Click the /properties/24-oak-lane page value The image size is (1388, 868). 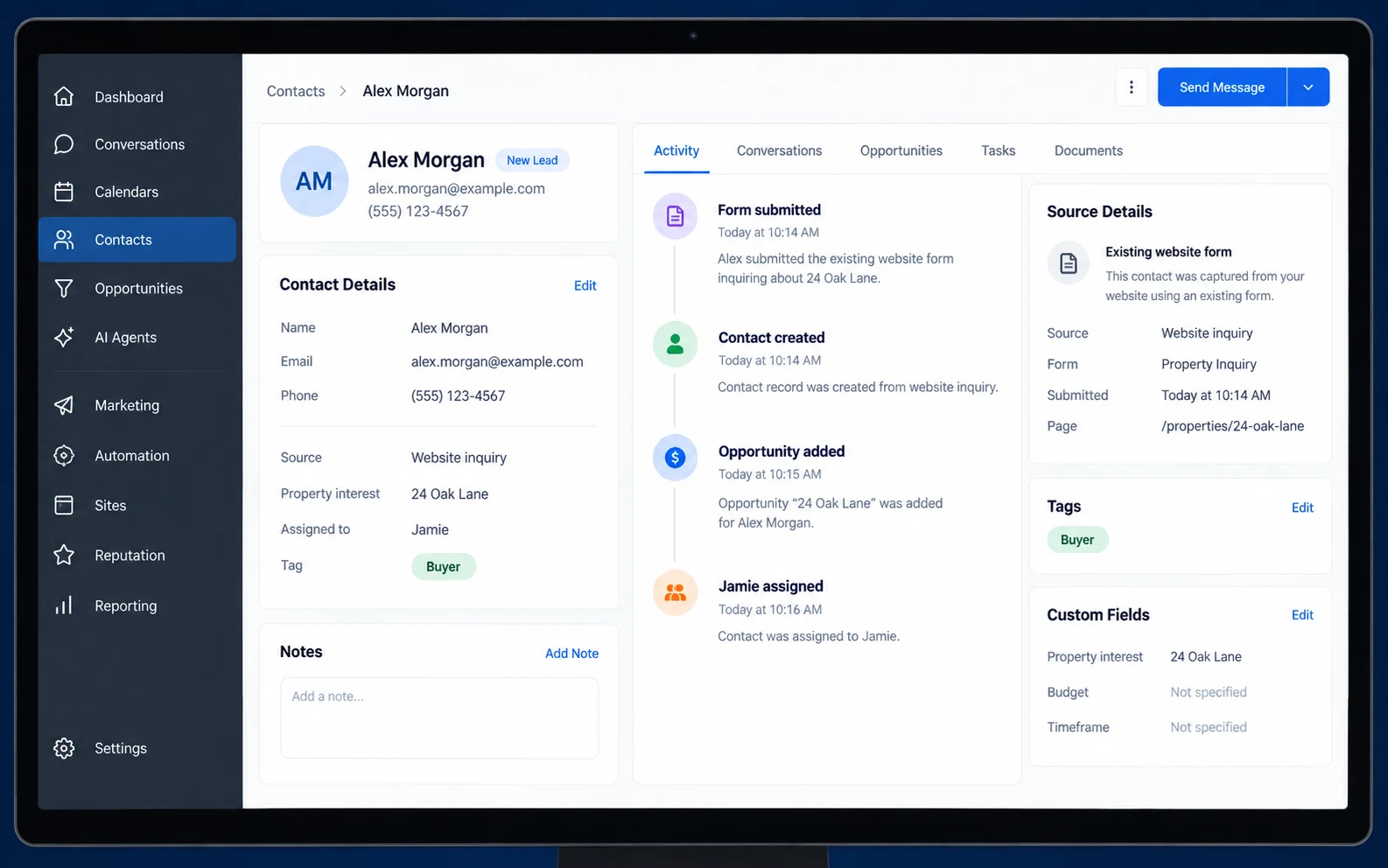pos(1232,426)
